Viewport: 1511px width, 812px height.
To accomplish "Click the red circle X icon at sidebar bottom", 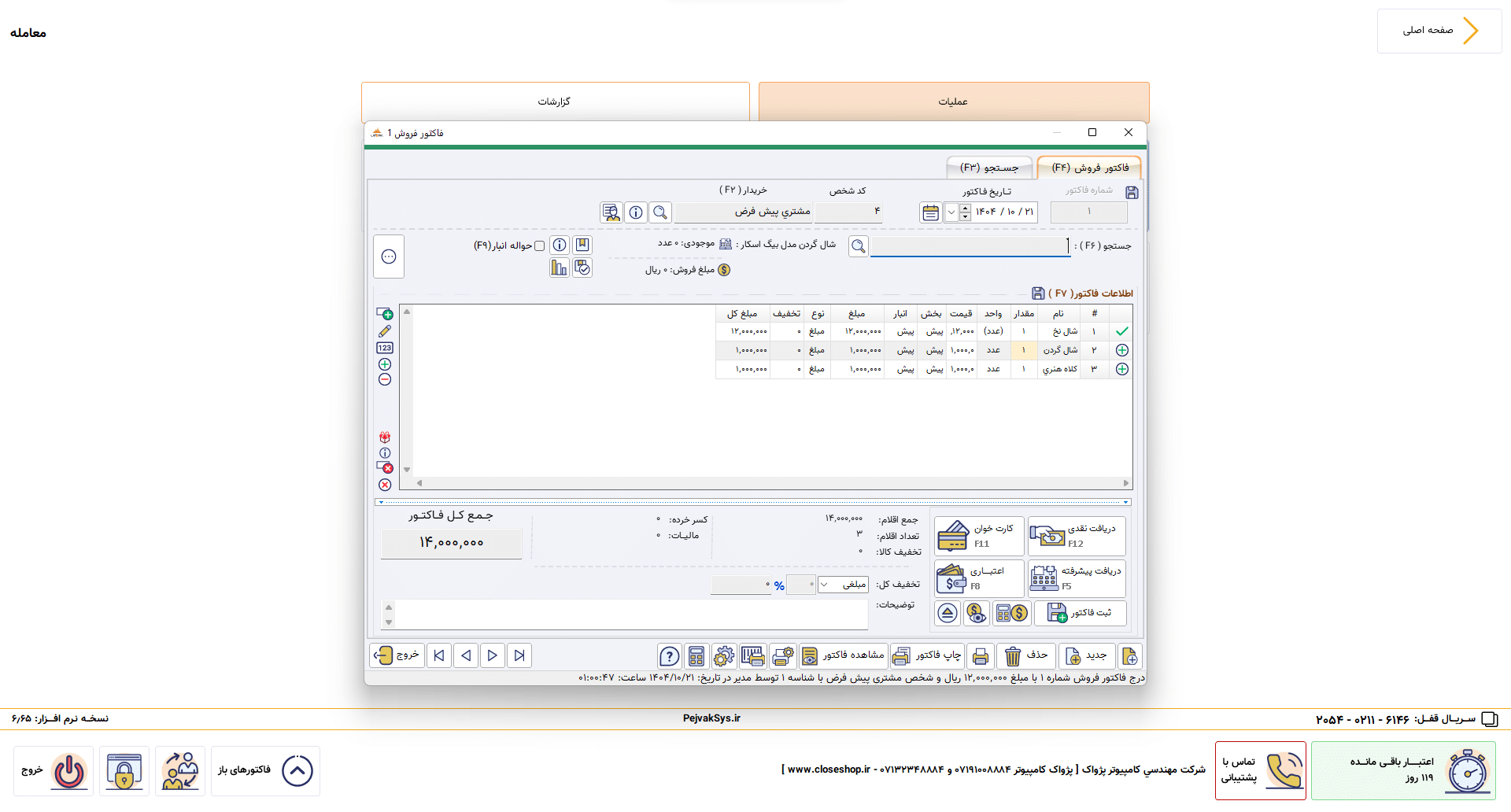I will pos(385,485).
